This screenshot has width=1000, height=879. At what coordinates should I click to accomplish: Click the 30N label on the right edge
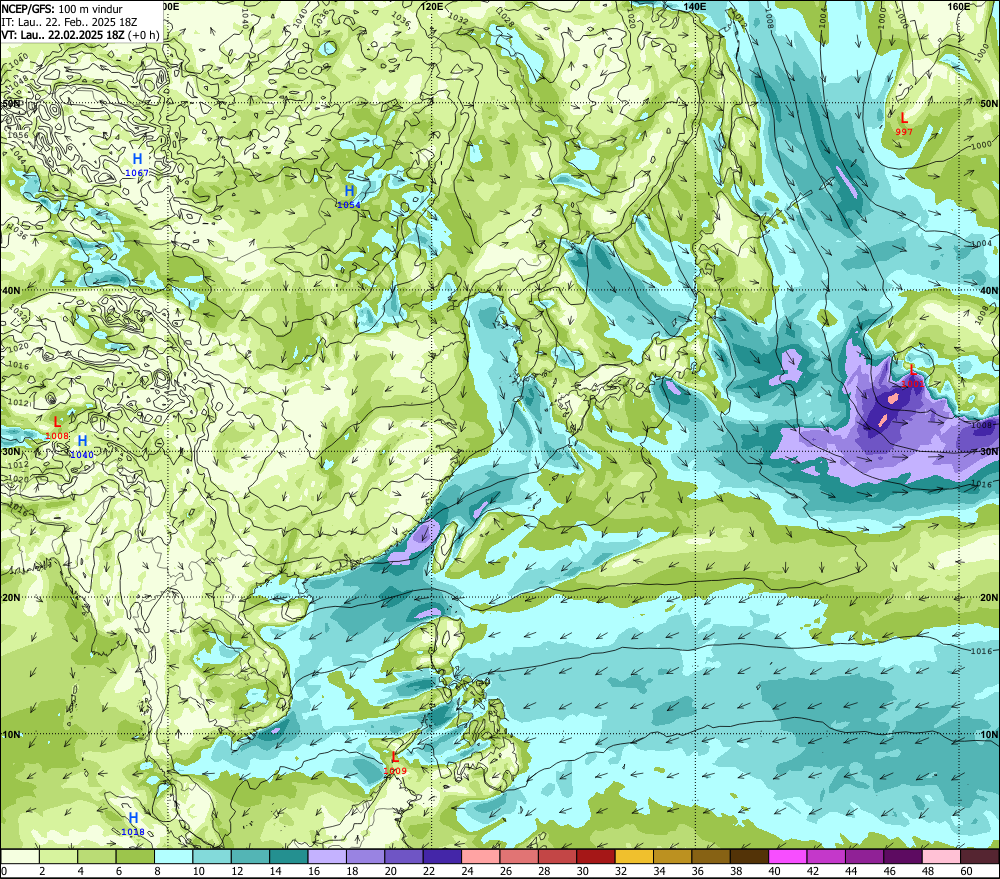click(x=989, y=452)
